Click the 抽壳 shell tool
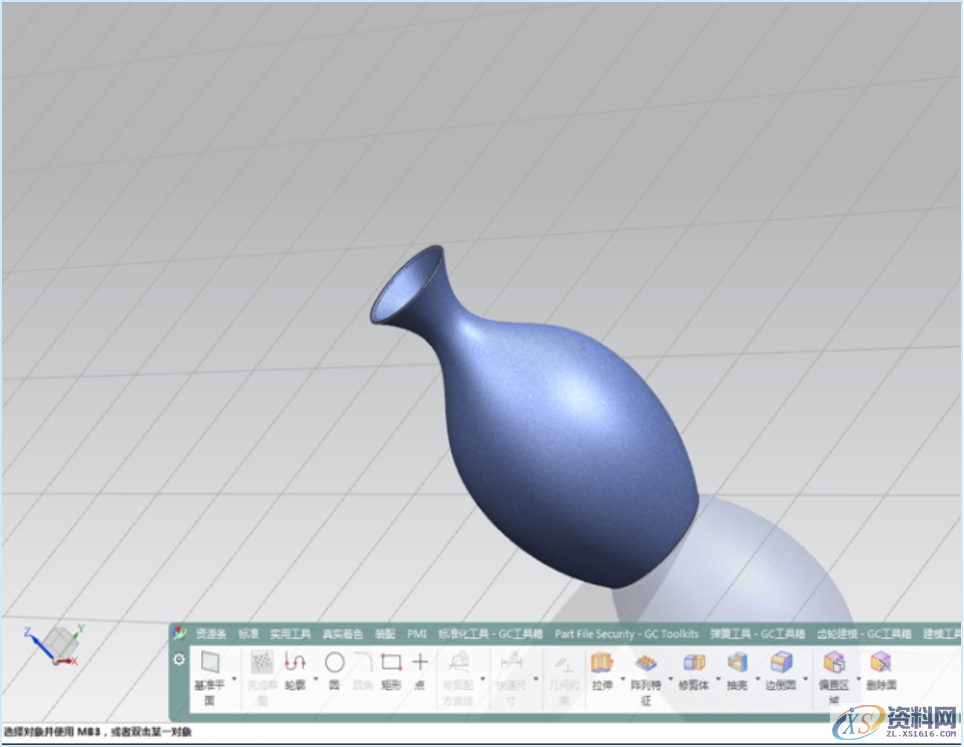The image size is (964, 747). coord(737,663)
